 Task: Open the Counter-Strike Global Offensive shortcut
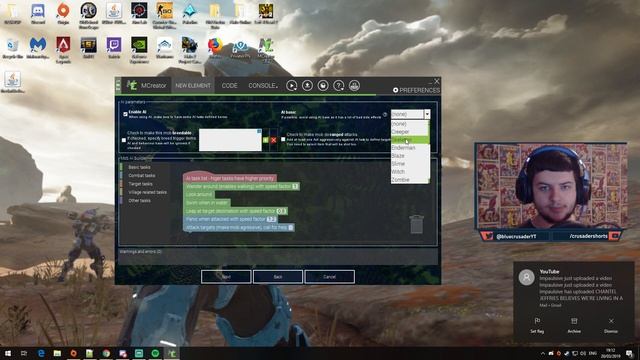click(x=164, y=16)
